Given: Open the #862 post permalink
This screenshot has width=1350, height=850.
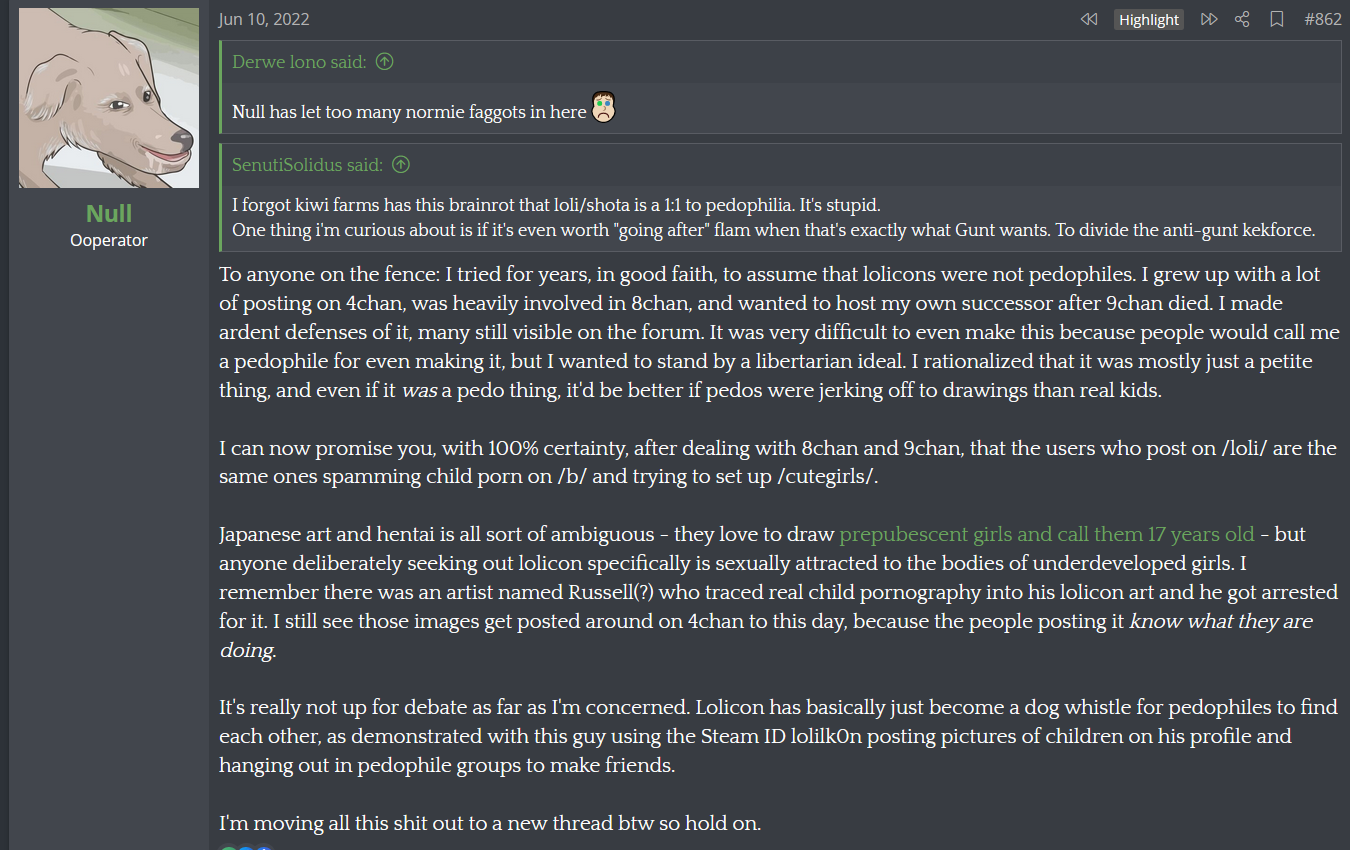Looking at the screenshot, I should [x=1323, y=19].
